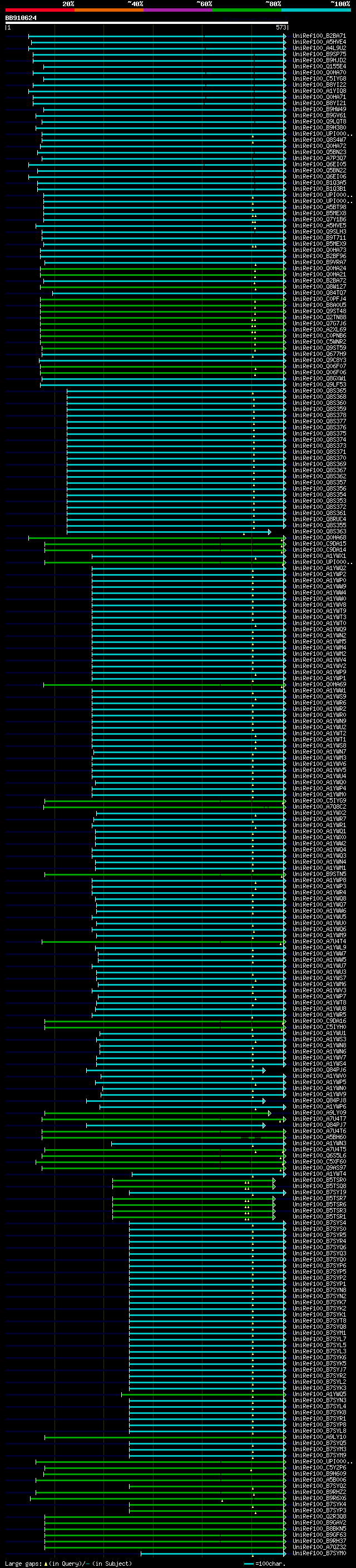Screen dimensions: 356x1568
Task: Select hit label UniRef100_Q84TQ7
Action: 319,293
